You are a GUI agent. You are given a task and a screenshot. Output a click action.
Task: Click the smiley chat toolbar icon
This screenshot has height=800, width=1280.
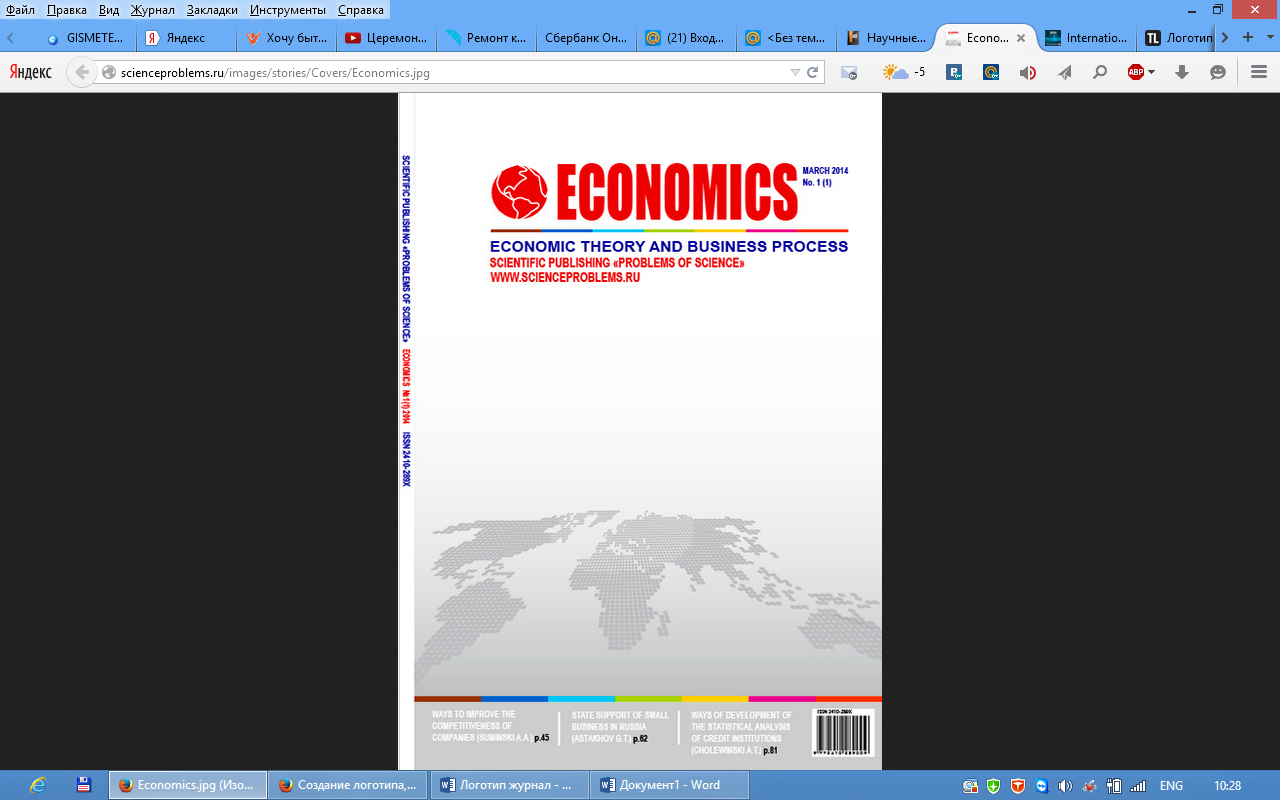pos(1218,72)
